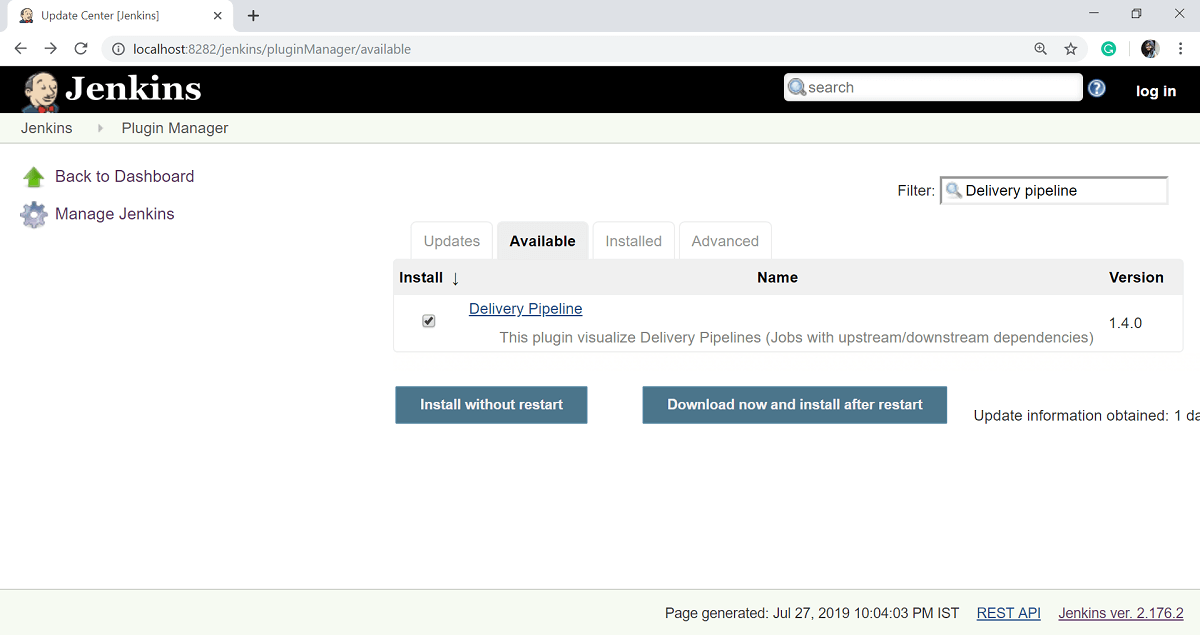Open a new browser tab with plus

pyautogui.click(x=253, y=16)
